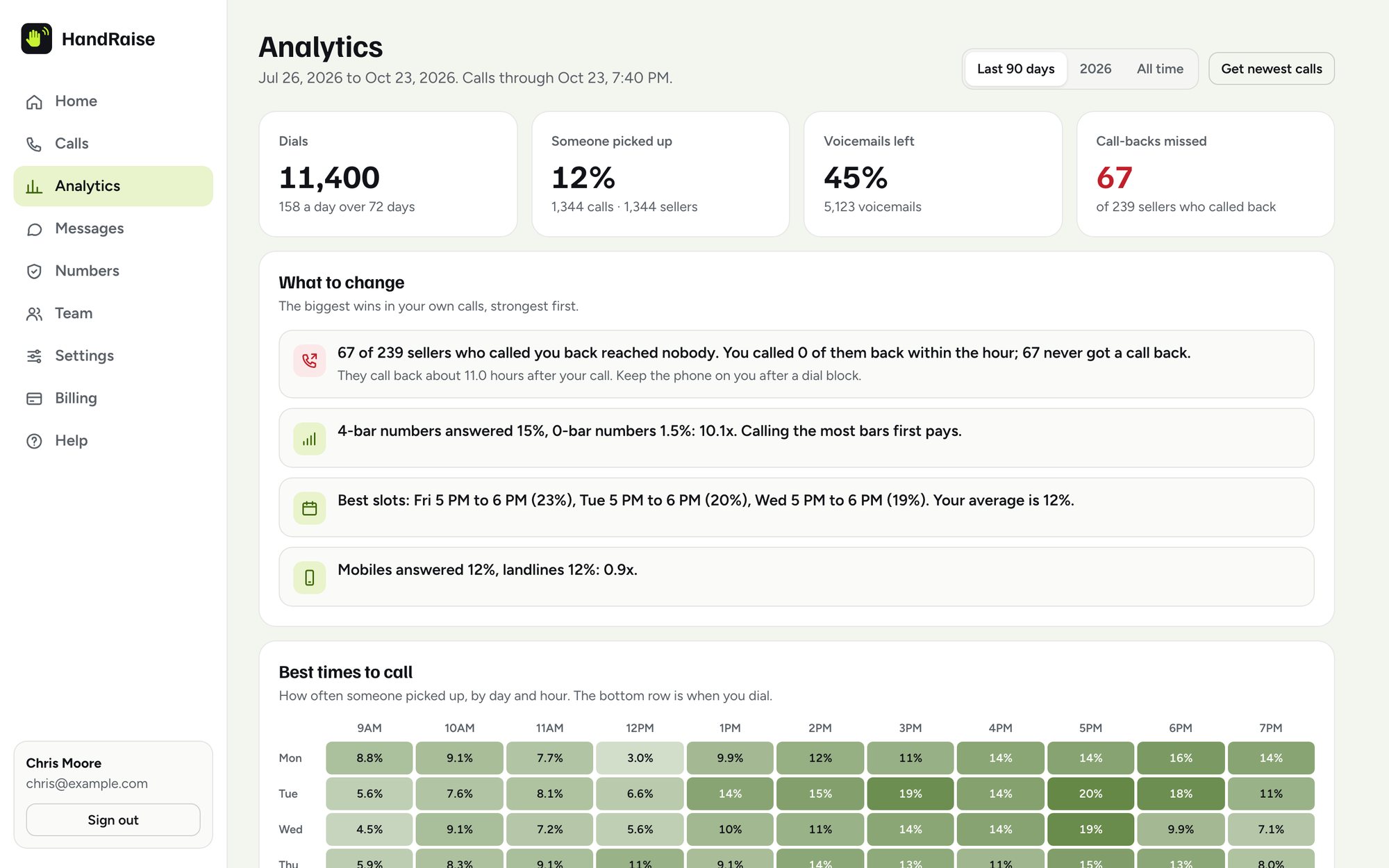Image resolution: width=1389 pixels, height=868 pixels.
Task: Click the Billing card icon
Action: click(34, 399)
